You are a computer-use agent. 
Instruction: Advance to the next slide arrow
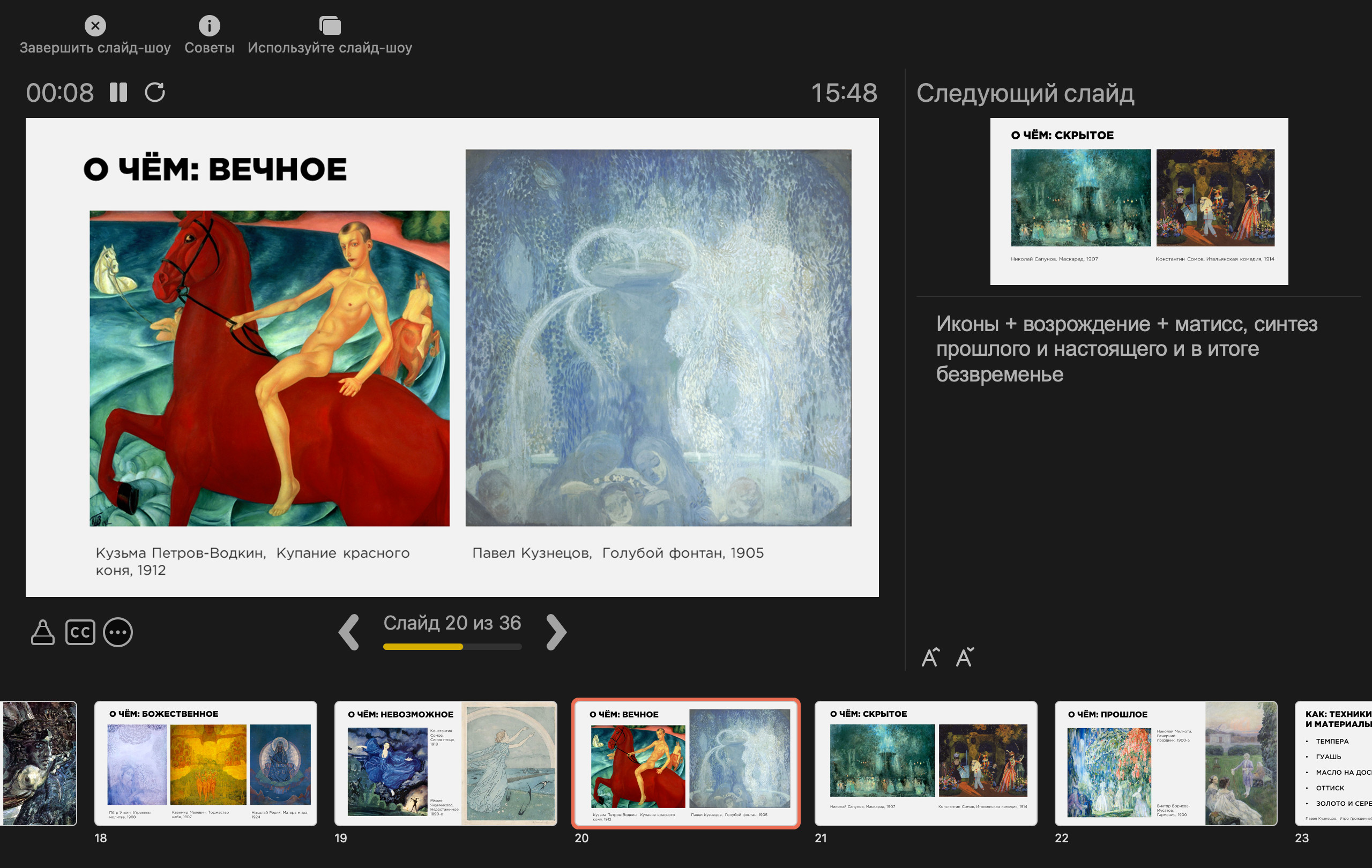click(x=556, y=632)
